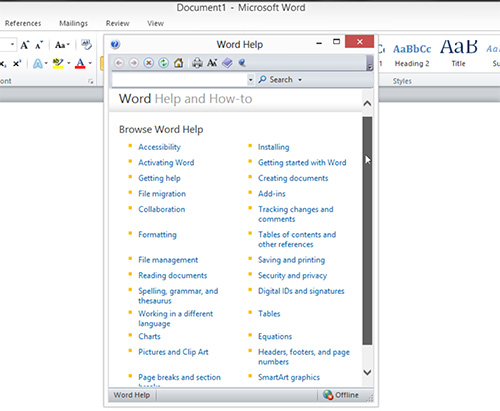Open Font dialog launcher
The height and width of the screenshot is (411, 500).
91,81
